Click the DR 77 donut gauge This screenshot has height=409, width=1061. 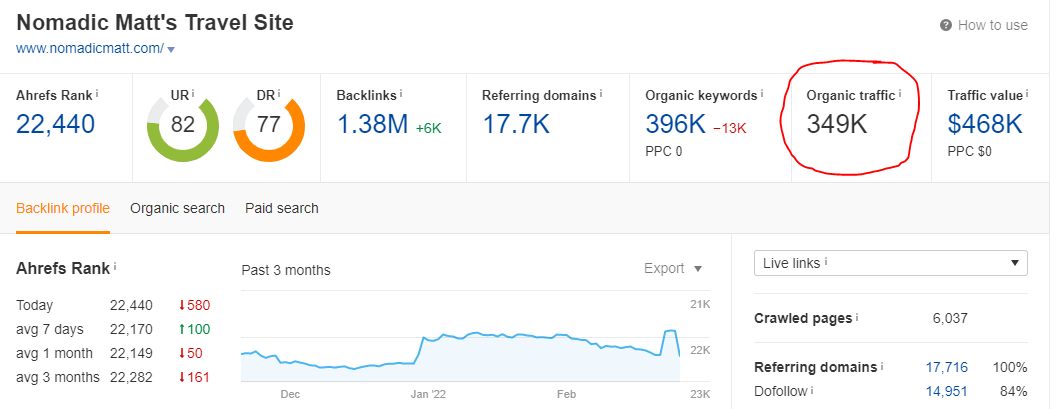[269, 126]
